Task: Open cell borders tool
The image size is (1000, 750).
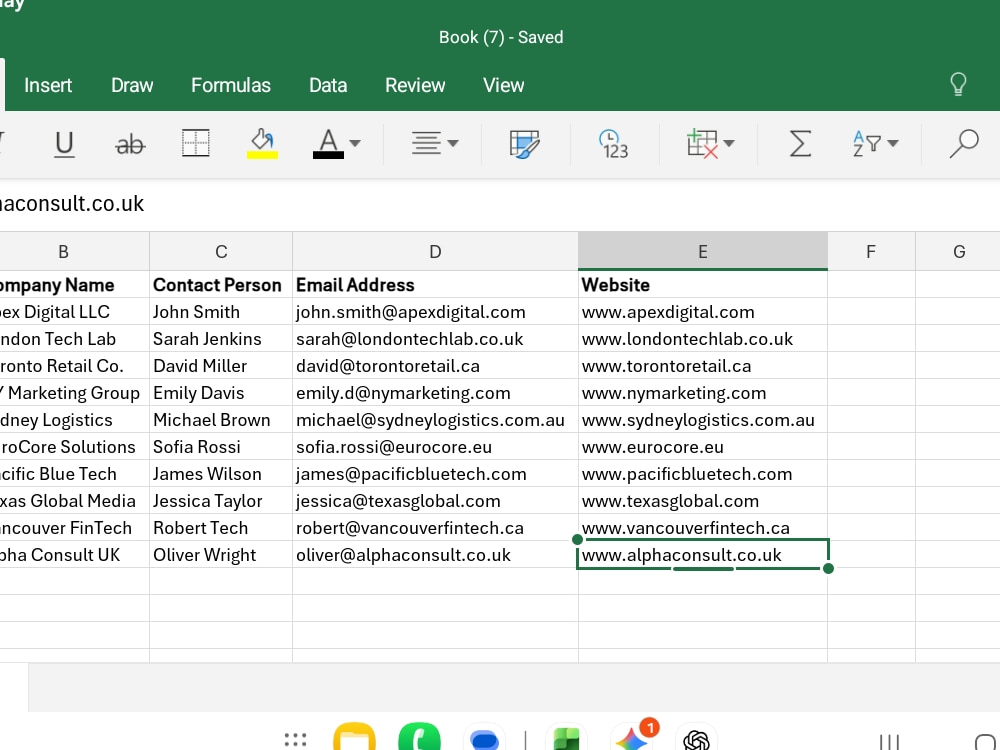Action: (196, 143)
